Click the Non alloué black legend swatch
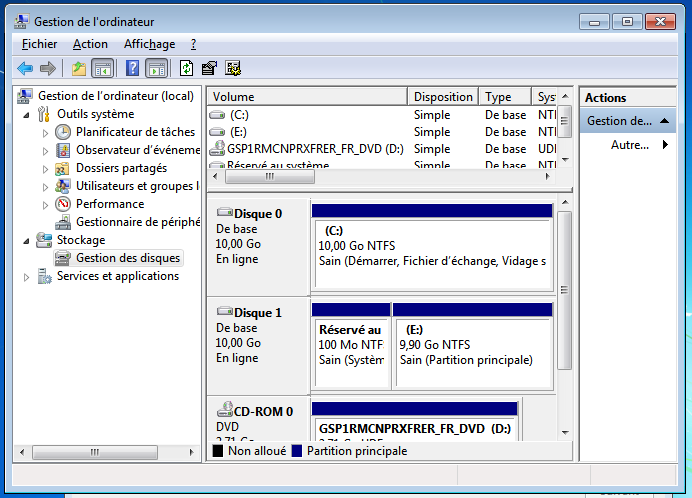 [218, 451]
